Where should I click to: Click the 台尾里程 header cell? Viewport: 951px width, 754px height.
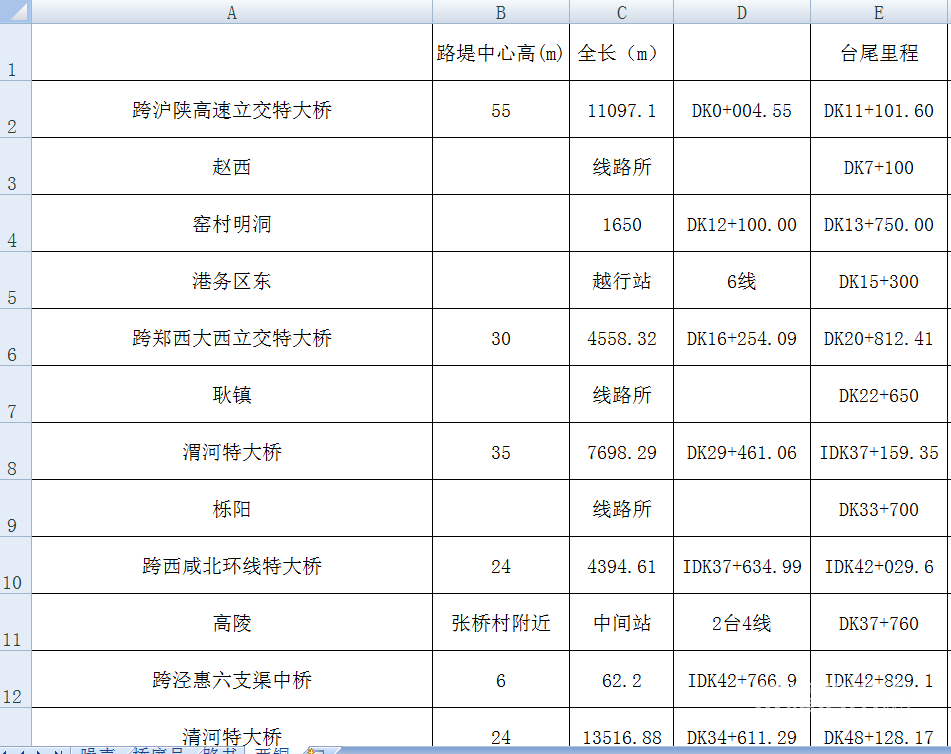879,54
